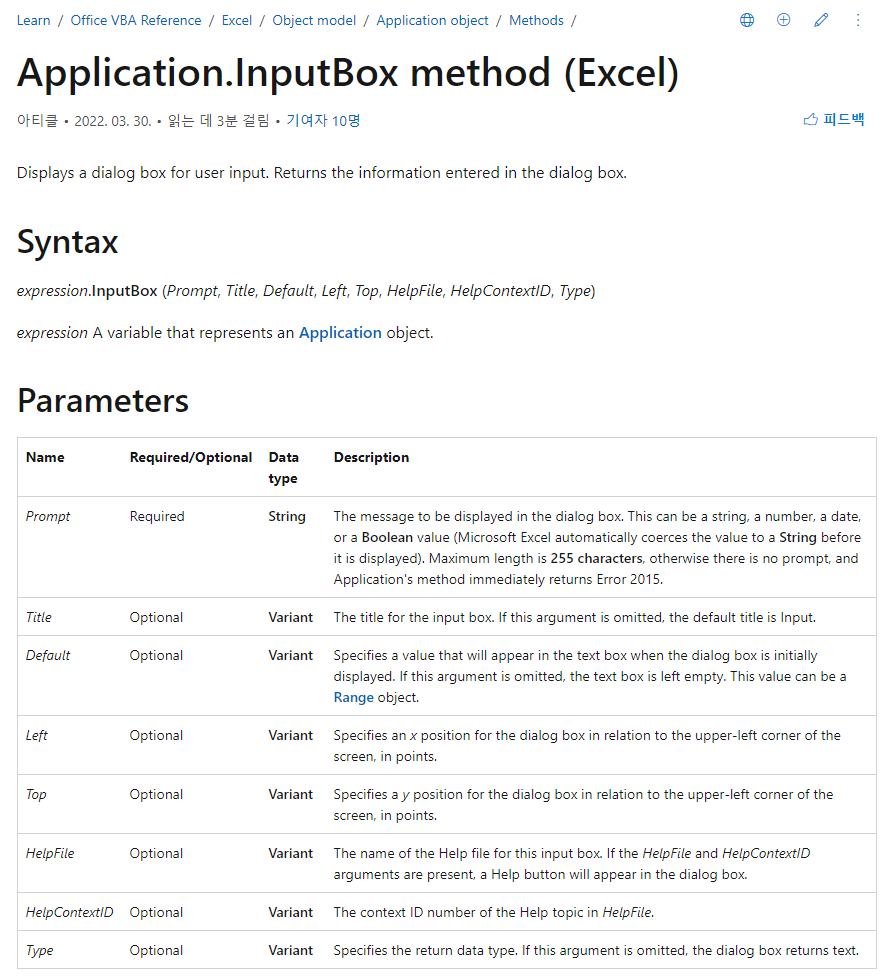Open the Application link in the syntax section

[338, 332]
